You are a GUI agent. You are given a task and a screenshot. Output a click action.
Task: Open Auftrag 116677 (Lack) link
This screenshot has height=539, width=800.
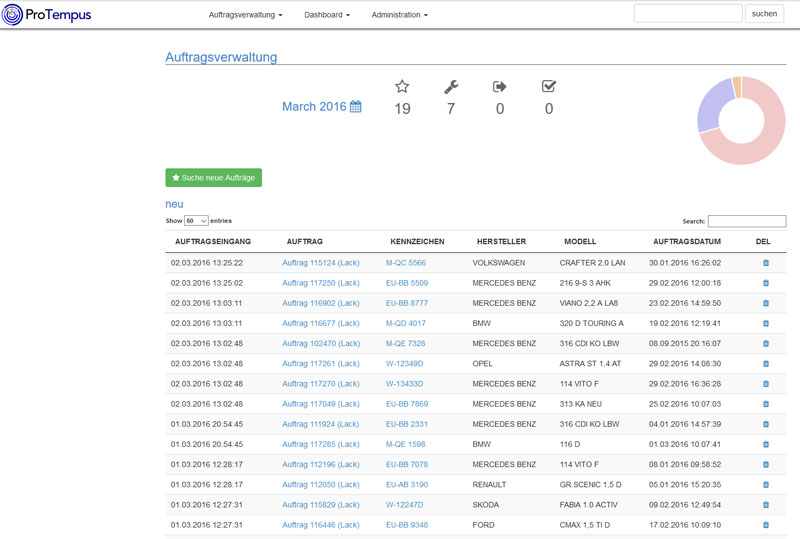click(321, 323)
